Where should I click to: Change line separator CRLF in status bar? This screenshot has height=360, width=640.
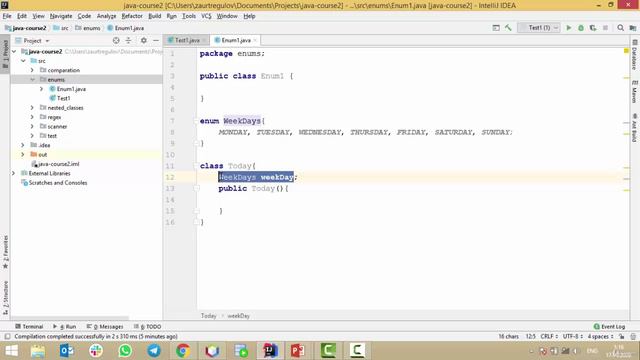[549, 337]
